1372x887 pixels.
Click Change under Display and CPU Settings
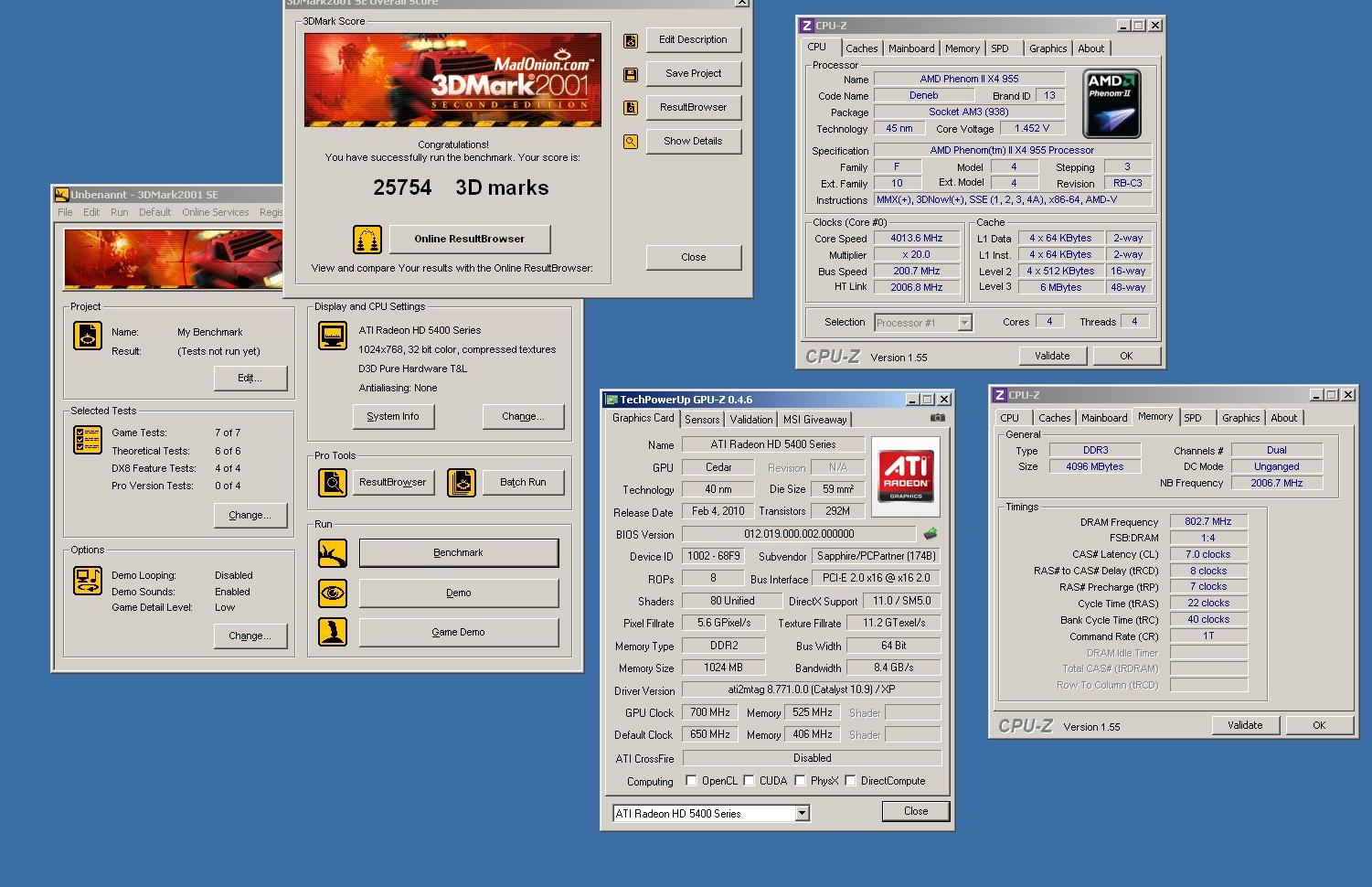click(523, 416)
